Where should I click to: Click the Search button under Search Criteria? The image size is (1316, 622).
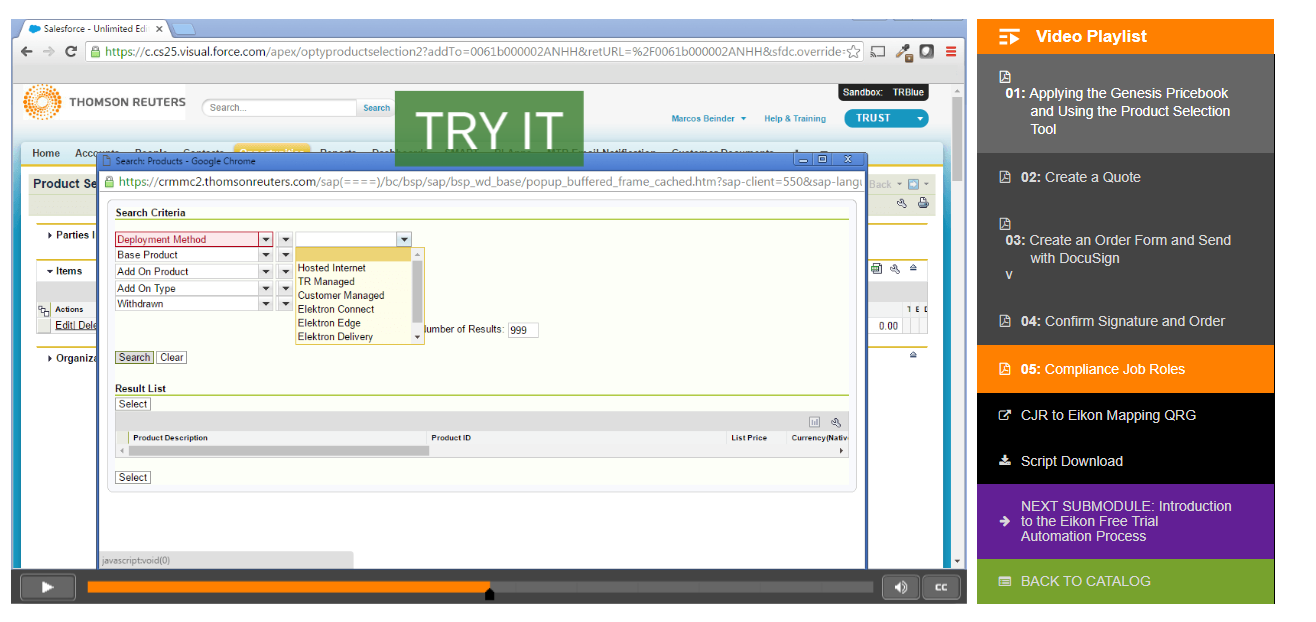134,357
